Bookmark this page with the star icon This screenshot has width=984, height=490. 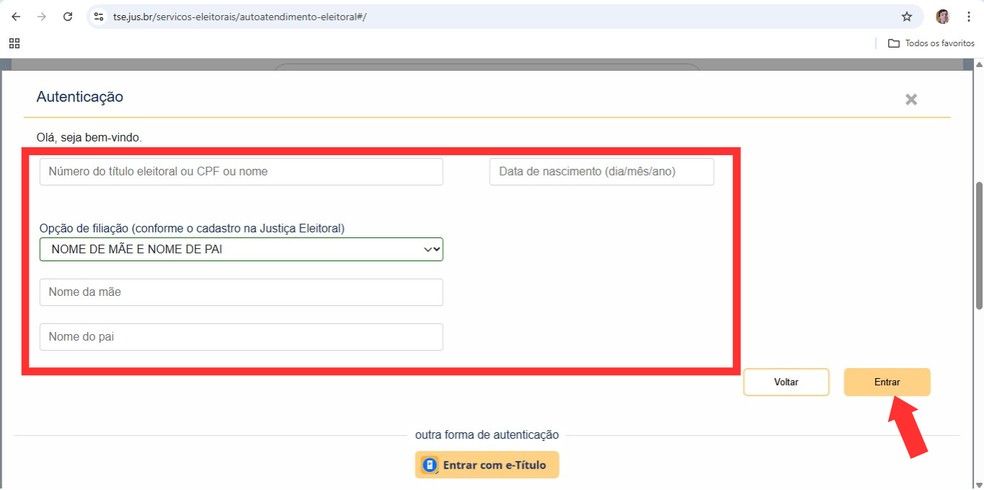pyautogui.click(x=907, y=17)
